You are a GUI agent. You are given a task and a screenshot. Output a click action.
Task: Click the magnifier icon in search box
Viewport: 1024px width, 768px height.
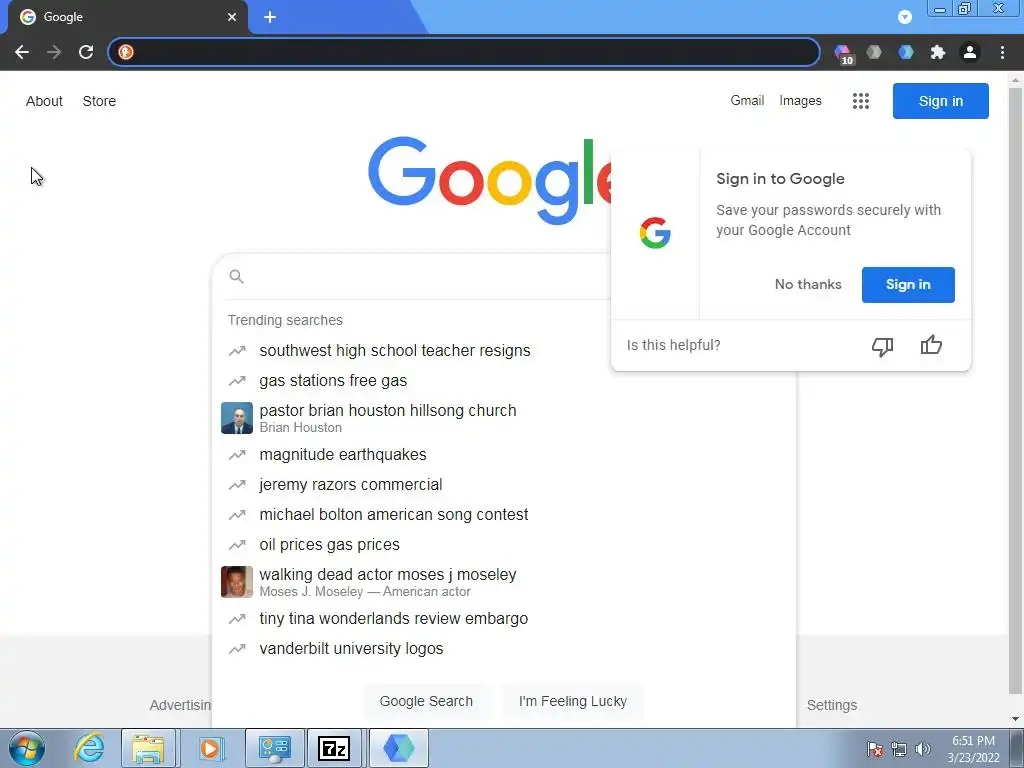point(236,277)
